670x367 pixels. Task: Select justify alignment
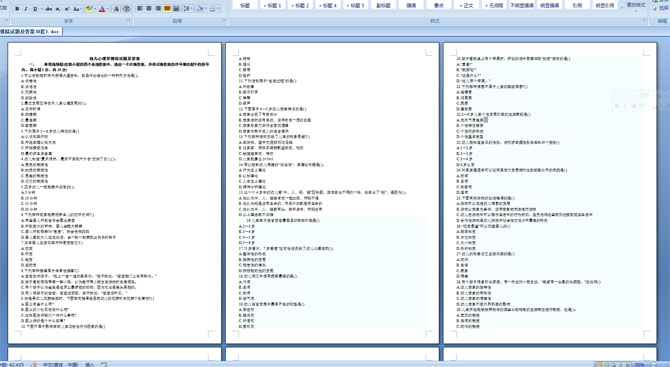coord(167,9)
